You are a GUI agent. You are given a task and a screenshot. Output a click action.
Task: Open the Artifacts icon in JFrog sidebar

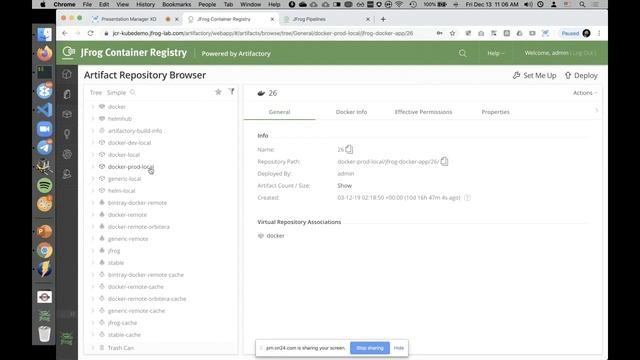point(67,94)
